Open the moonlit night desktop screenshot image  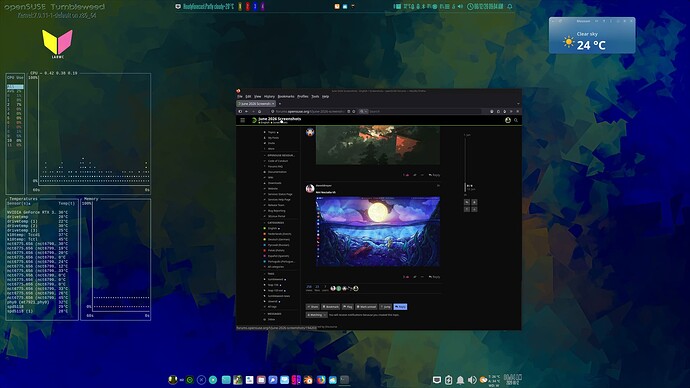click(378, 231)
